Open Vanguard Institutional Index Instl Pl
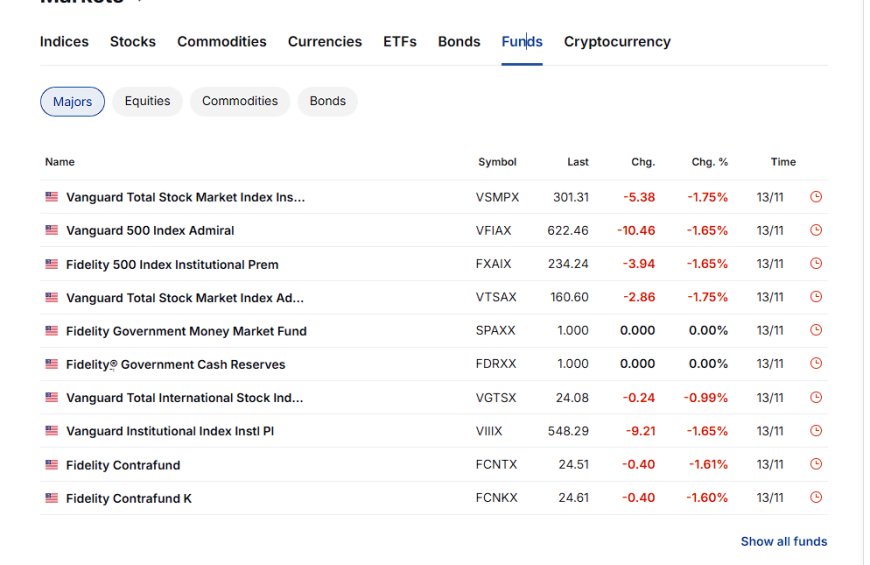Image resolution: width=870 pixels, height=565 pixels. tap(170, 431)
